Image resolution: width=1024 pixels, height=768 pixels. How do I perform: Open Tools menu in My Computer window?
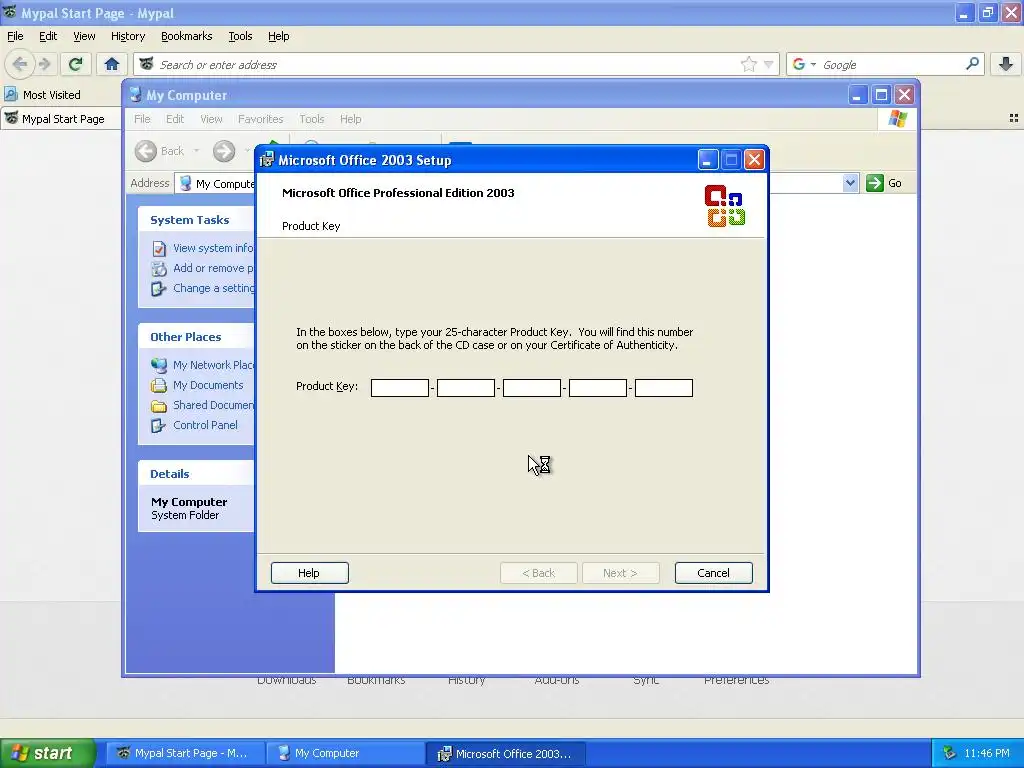click(312, 119)
